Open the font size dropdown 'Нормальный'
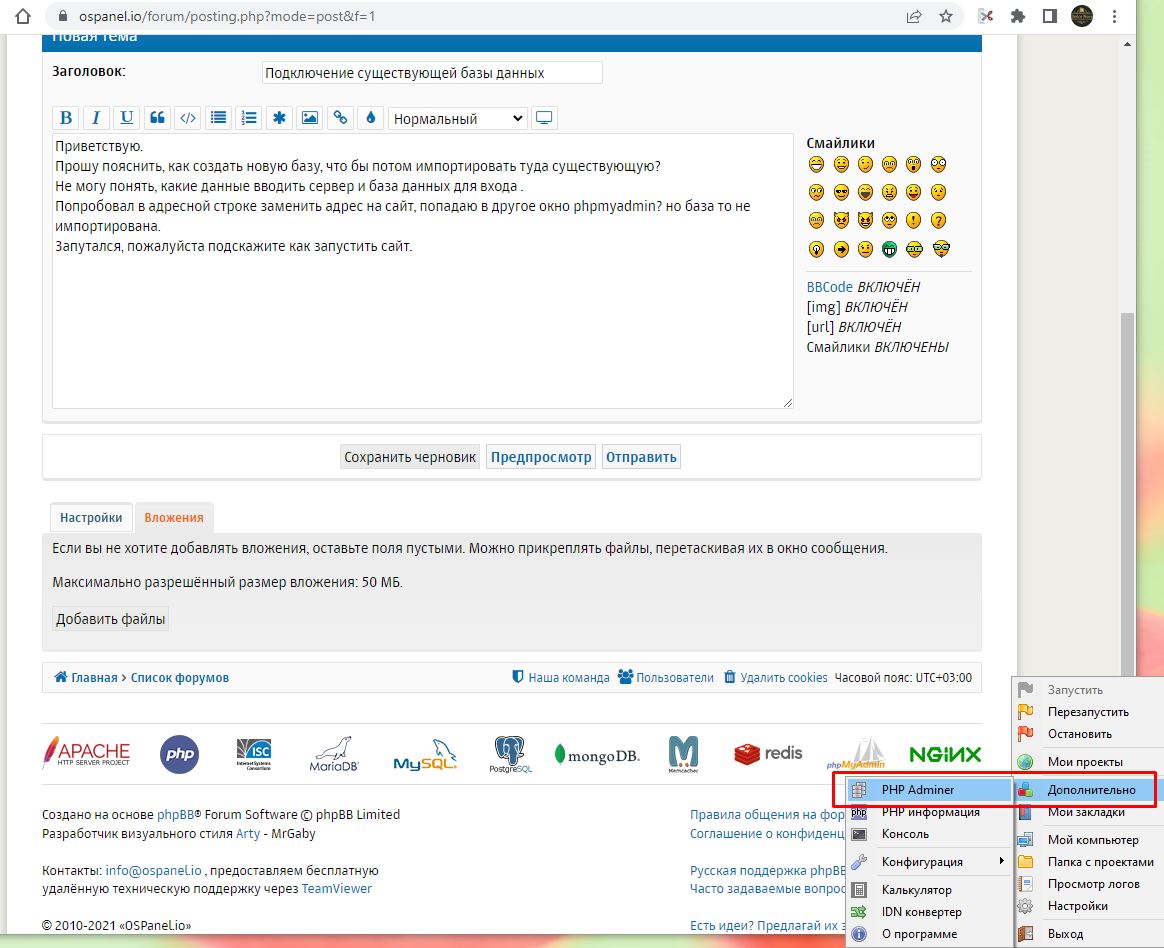Image resolution: width=1164 pixels, height=948 pixels. coord(457,118)
